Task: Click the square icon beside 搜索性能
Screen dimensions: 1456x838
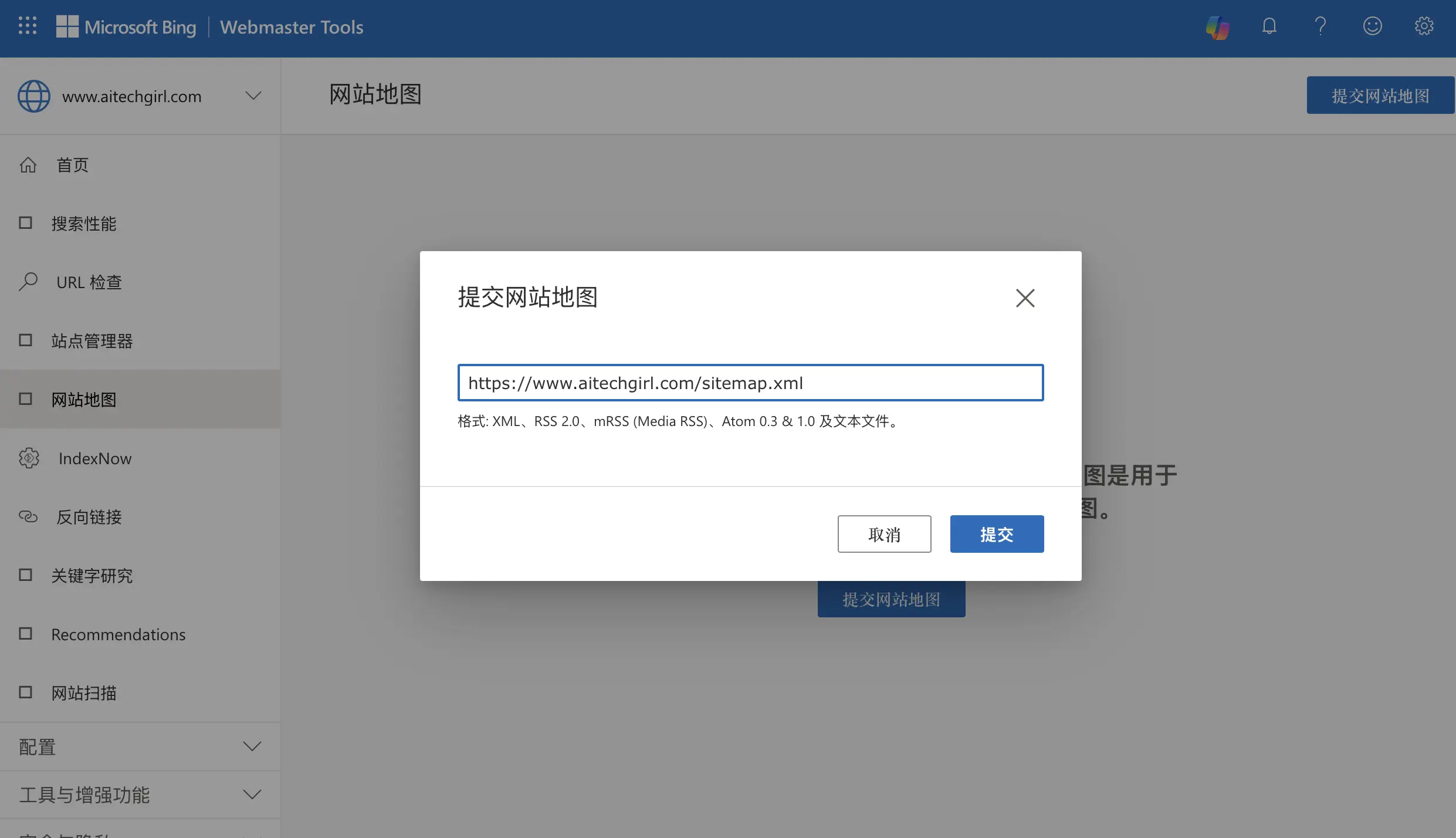Action: click(25, 223)
